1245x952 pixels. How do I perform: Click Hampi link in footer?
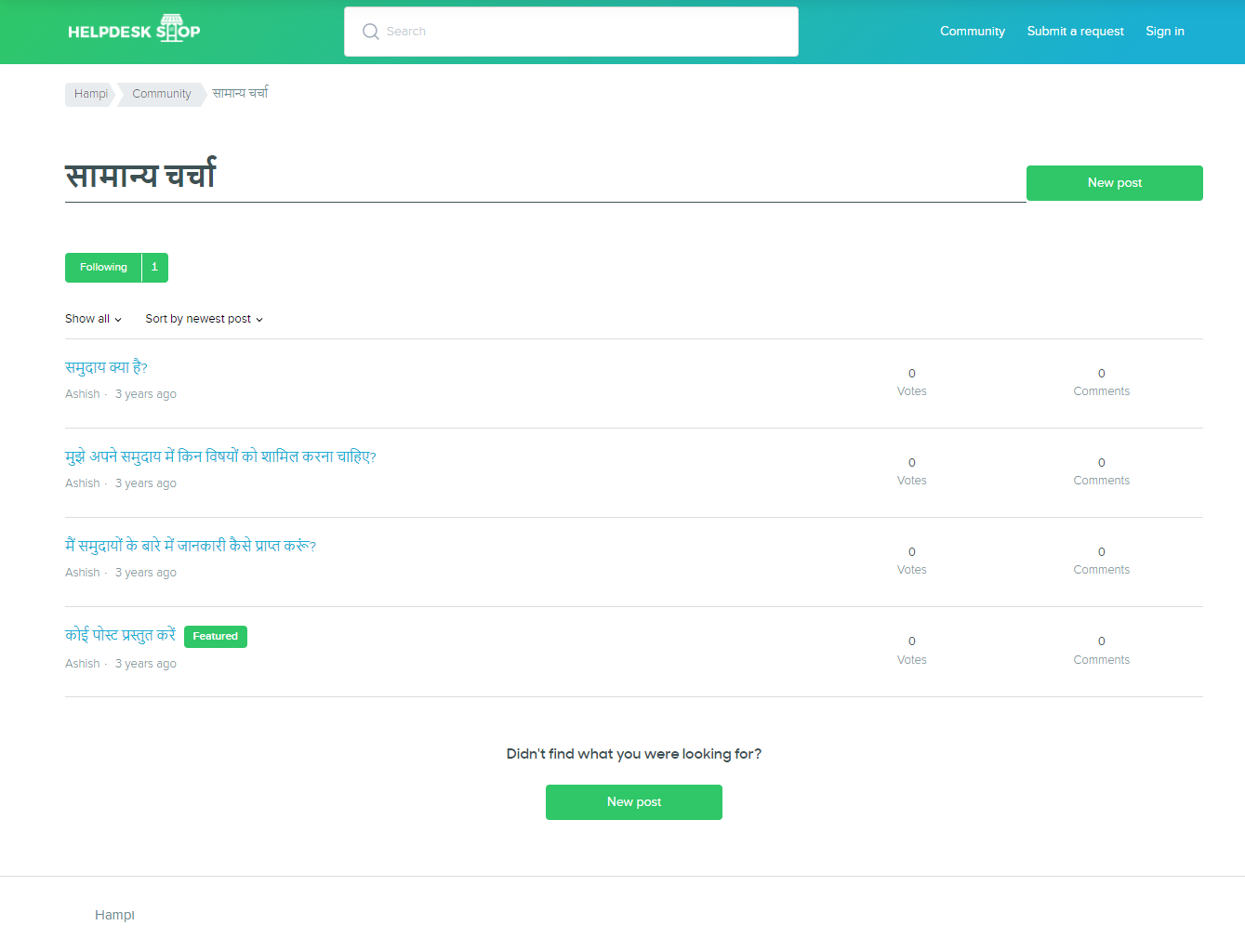coord(114,915)
